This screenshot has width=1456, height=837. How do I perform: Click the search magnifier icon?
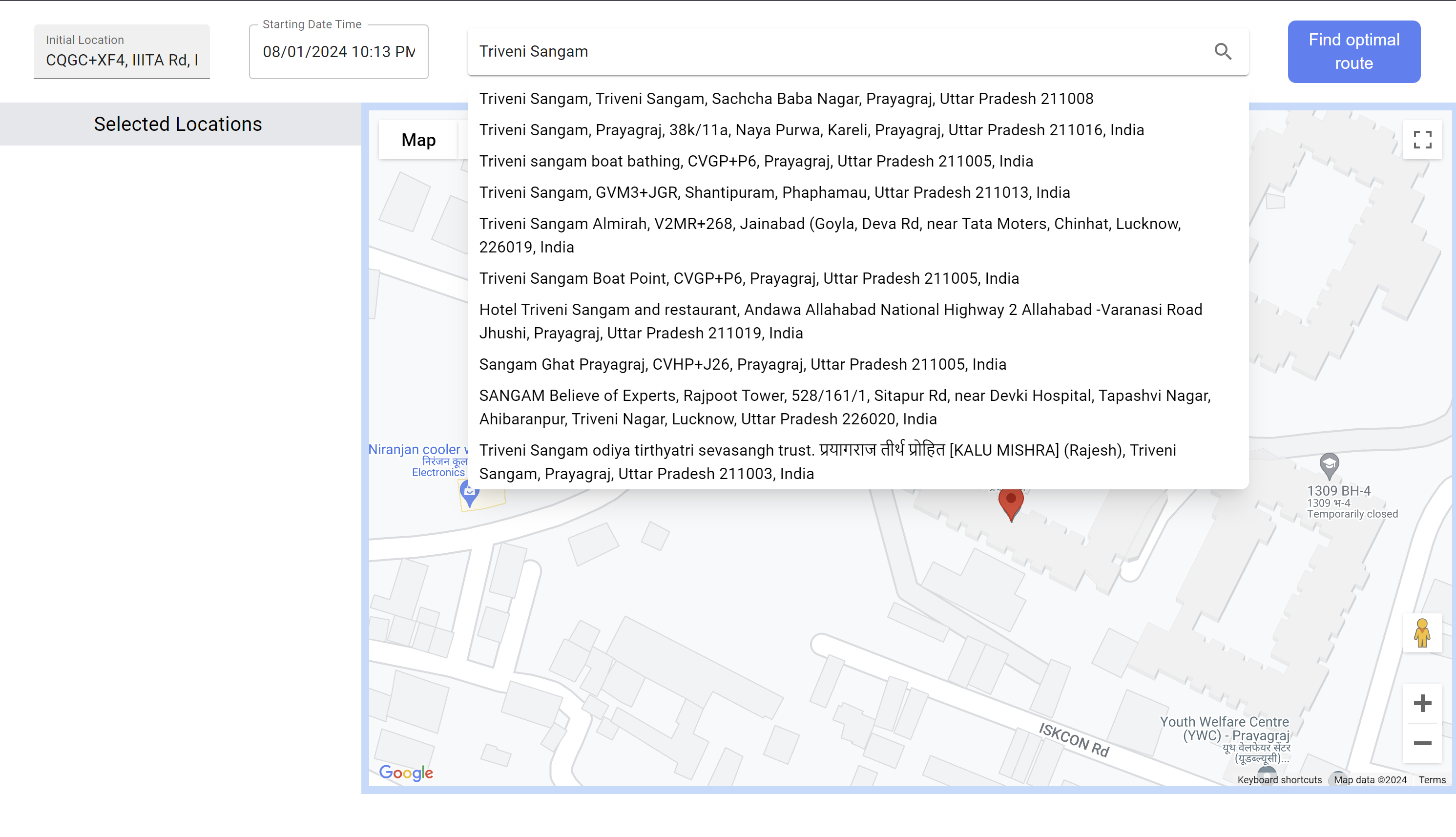pos(1223,52)
